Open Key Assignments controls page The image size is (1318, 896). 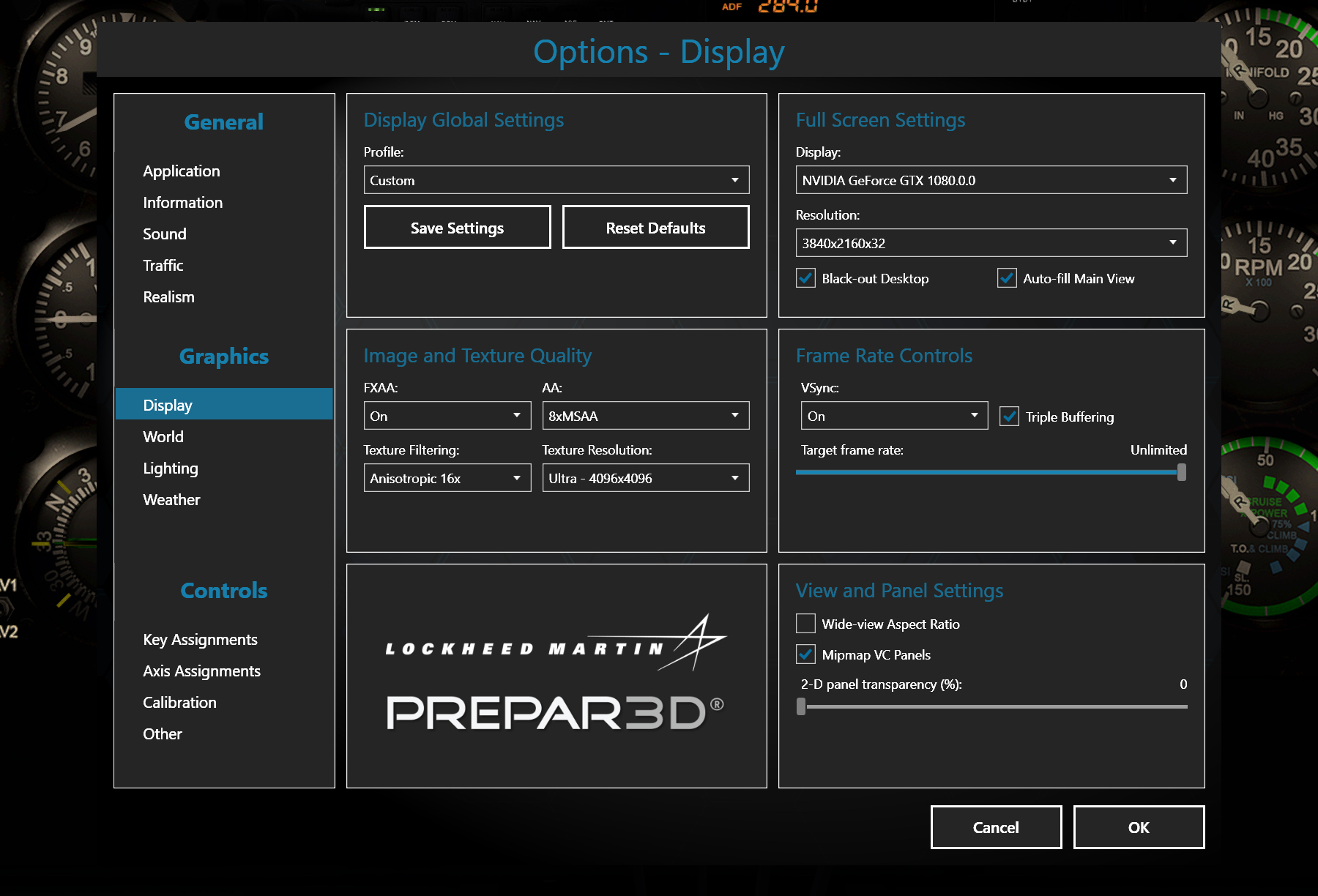(x=201, y=640)
